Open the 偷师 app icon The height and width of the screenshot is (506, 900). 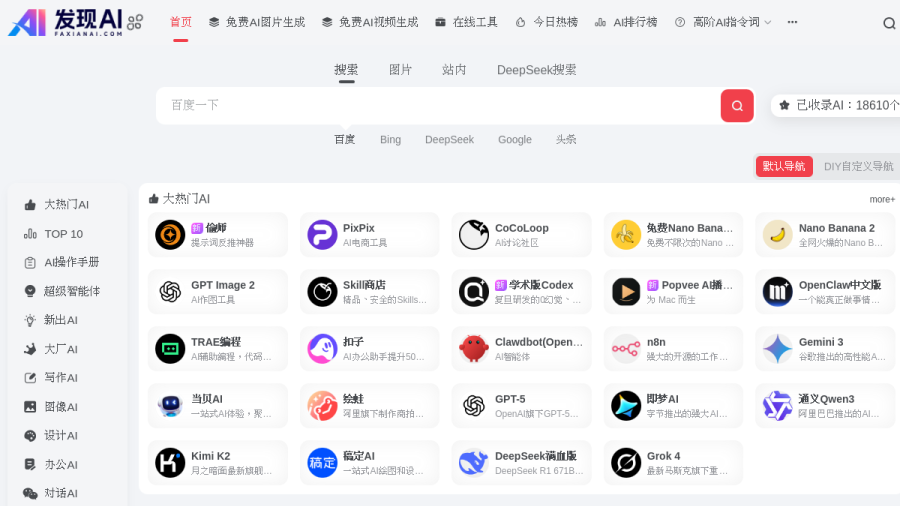[170, 234]
